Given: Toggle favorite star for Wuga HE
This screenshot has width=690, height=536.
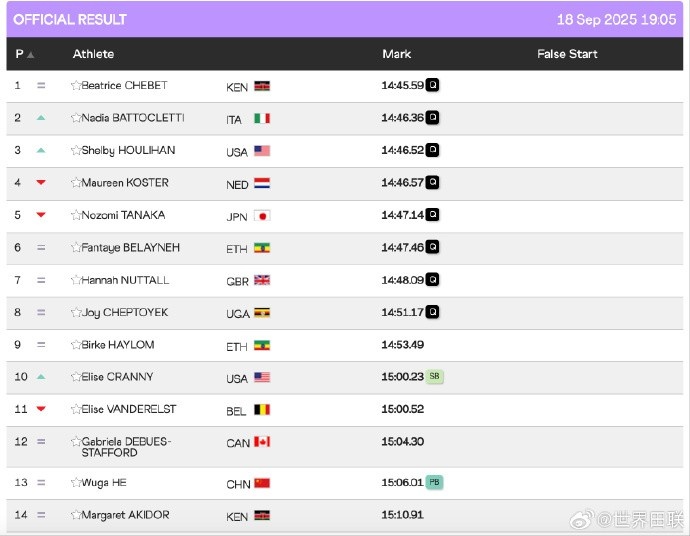Looking at the screenshot, I should (75, 483).
